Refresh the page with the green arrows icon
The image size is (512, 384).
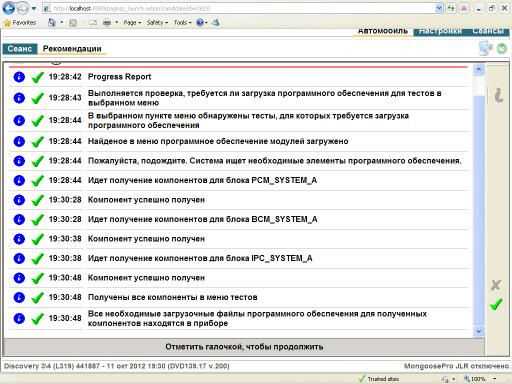coord(451,8)
